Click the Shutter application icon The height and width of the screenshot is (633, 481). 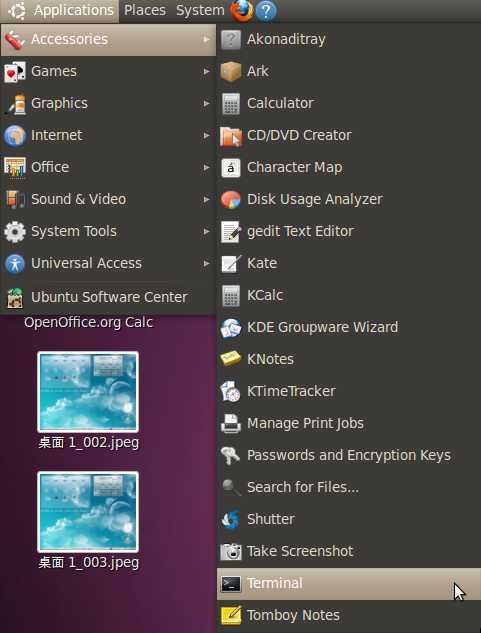pos(231,519)
